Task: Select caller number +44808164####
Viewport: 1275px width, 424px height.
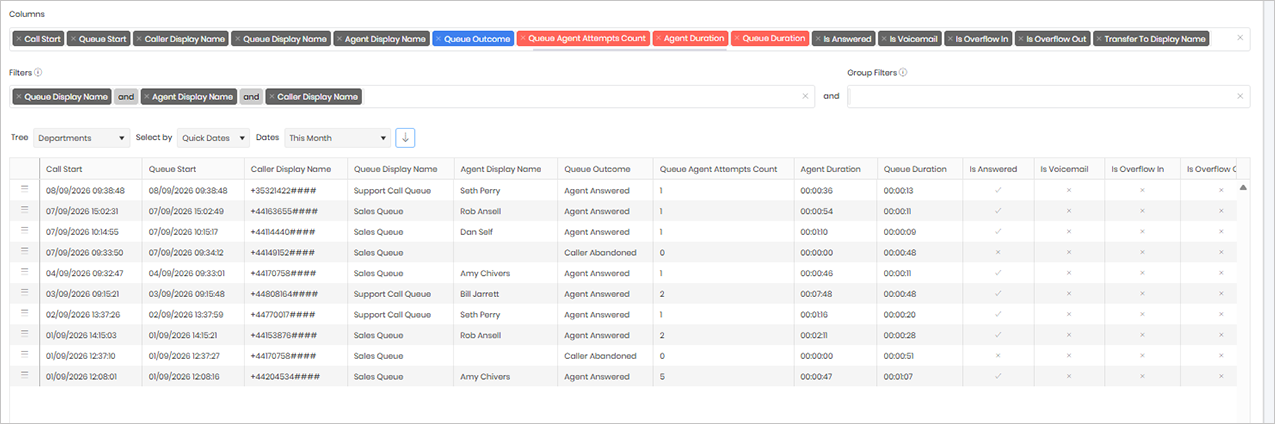Action: tap(285, 294)
